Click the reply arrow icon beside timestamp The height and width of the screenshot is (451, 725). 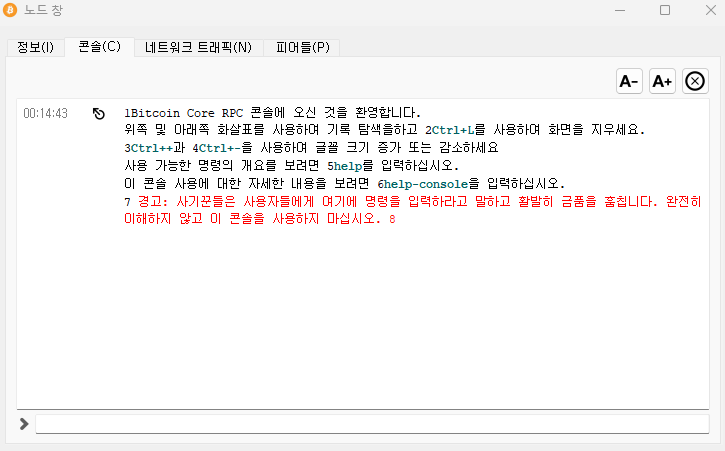tap(98, 113)
